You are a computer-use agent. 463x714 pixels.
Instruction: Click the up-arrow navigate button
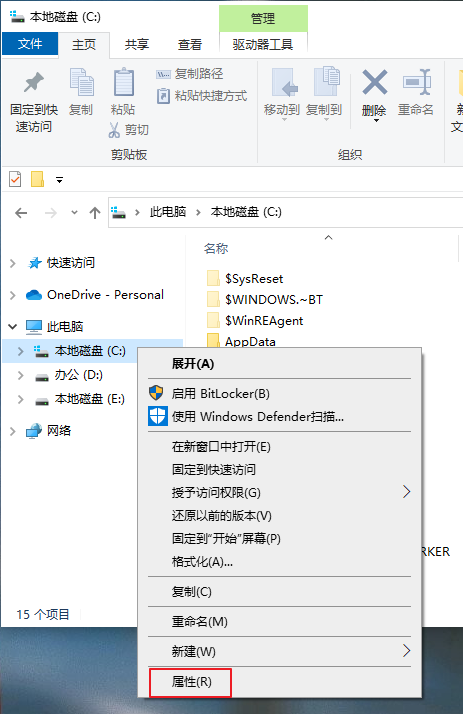[x=95, y=213]
